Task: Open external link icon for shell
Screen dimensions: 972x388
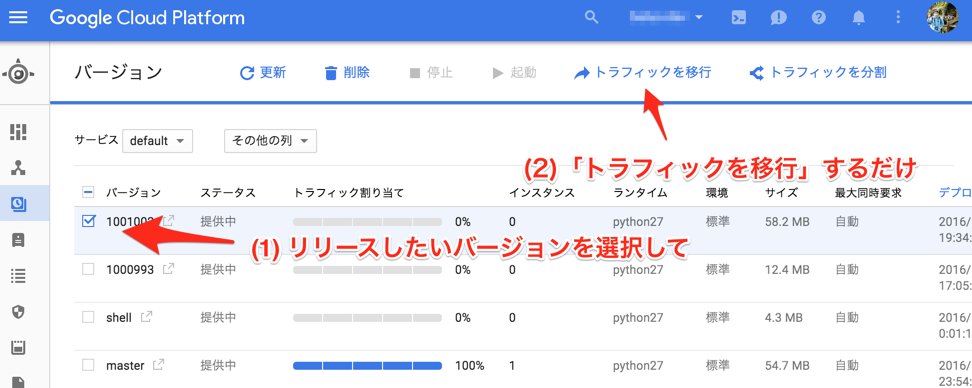Action: click(x=146, y=317)
